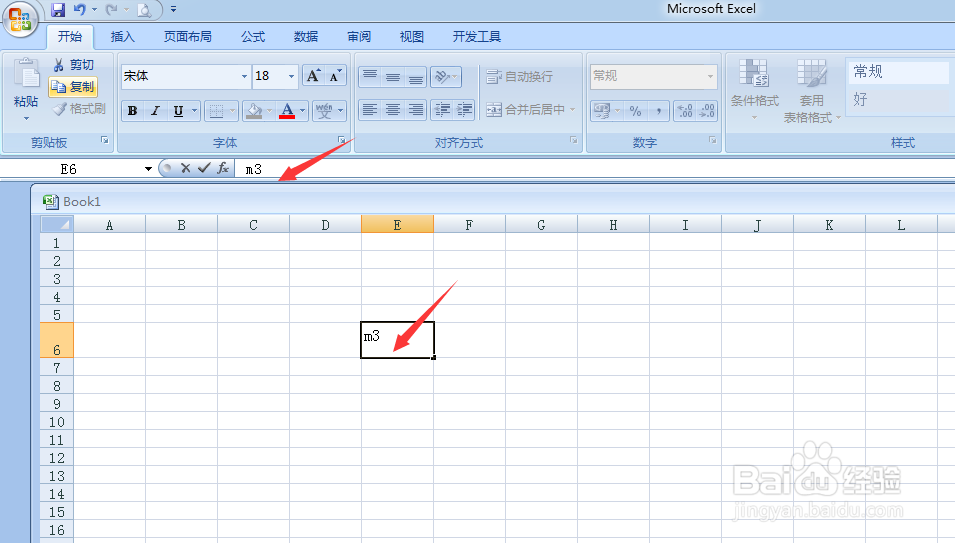Activate the 格式刷 format painter
Viewport: 955px width, 543px height.
(x=79, y=109)
